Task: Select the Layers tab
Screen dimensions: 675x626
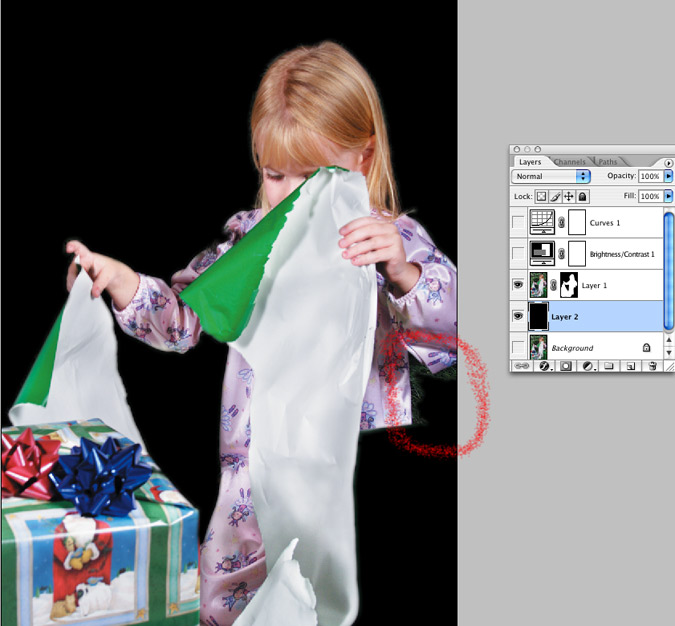Action: pyautogui.click(x=530, y=162)
